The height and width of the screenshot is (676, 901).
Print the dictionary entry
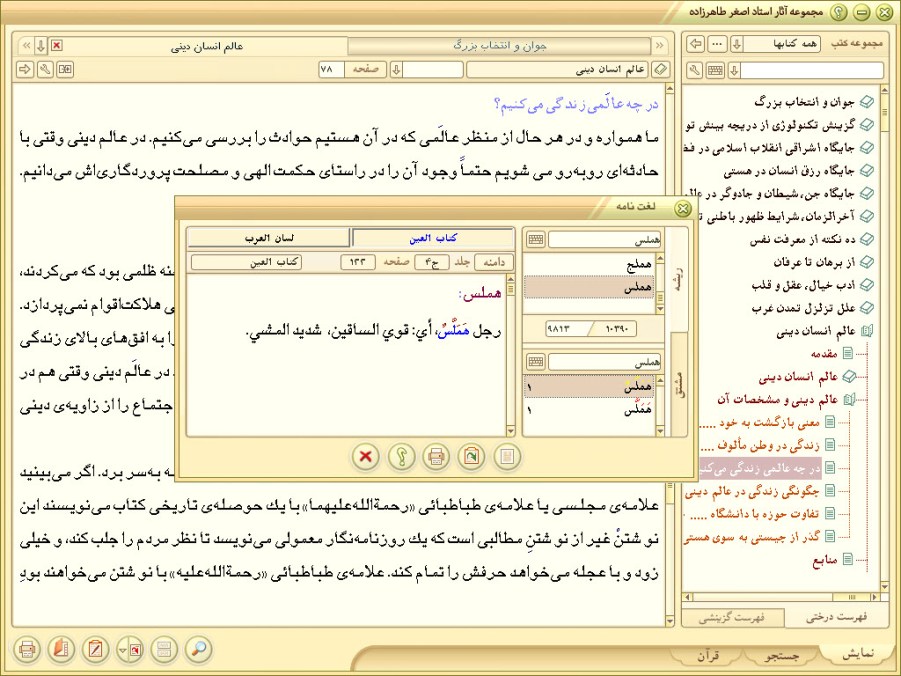point(436,456)
